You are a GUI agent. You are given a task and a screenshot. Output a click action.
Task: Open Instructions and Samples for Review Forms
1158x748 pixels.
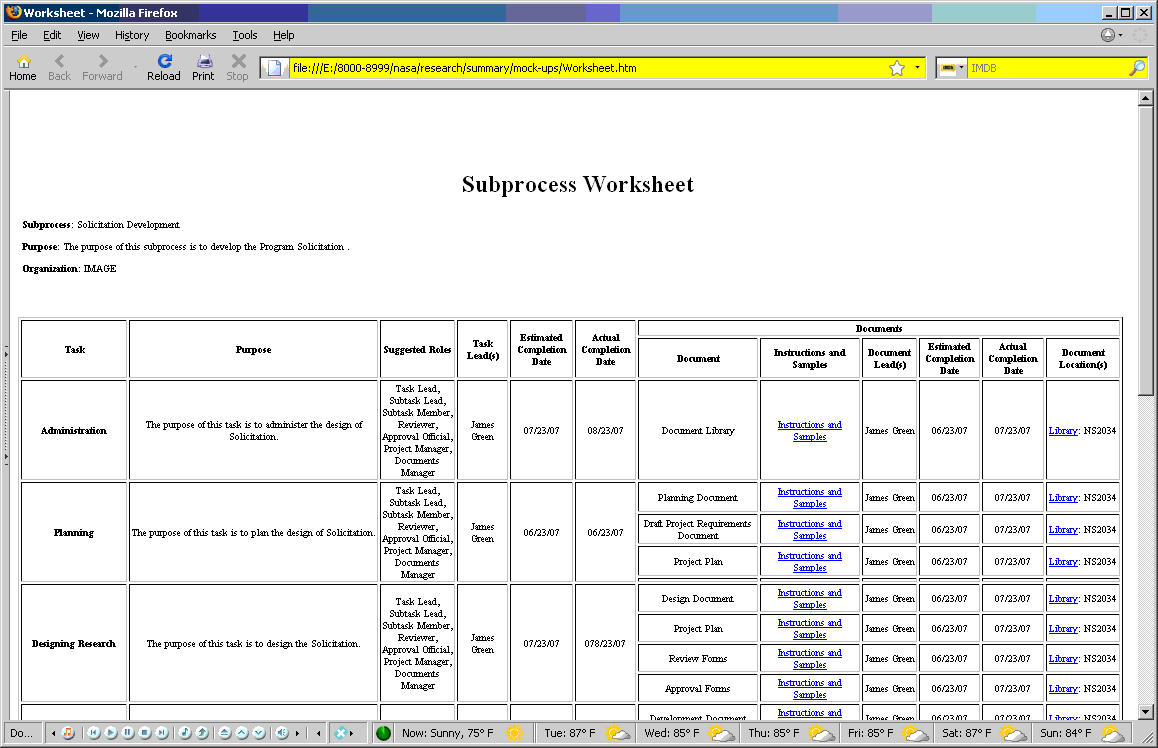(x=809, y=659)
